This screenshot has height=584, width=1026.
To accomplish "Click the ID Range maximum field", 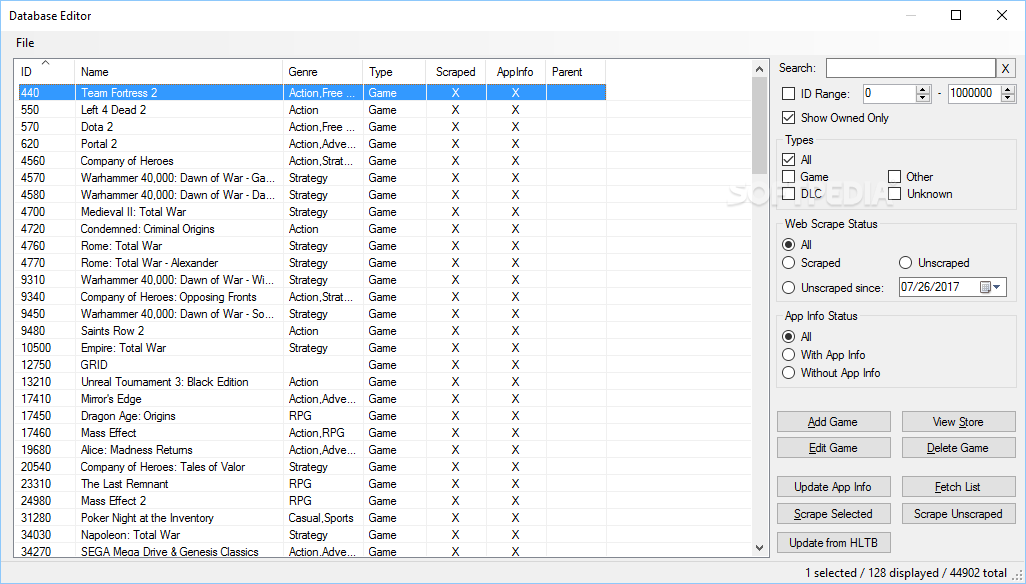I will pos(975,94).
